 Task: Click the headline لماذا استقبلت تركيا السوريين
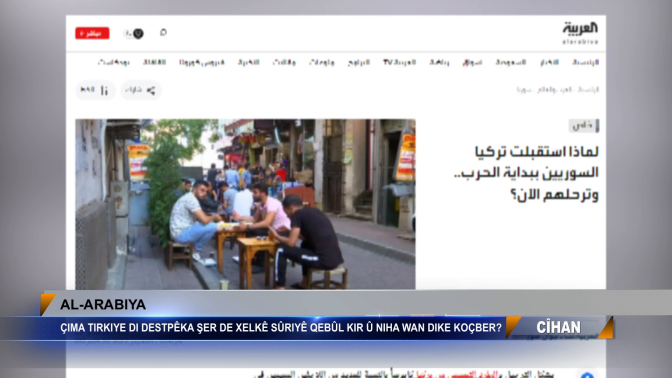(x=526, y=173)
